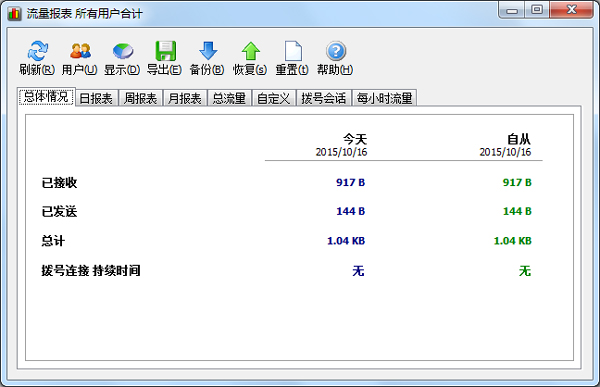Screen dimensions: 600x387
Task: Click the Reset (重置) blank page icon
Action: [x=293, y=51]
